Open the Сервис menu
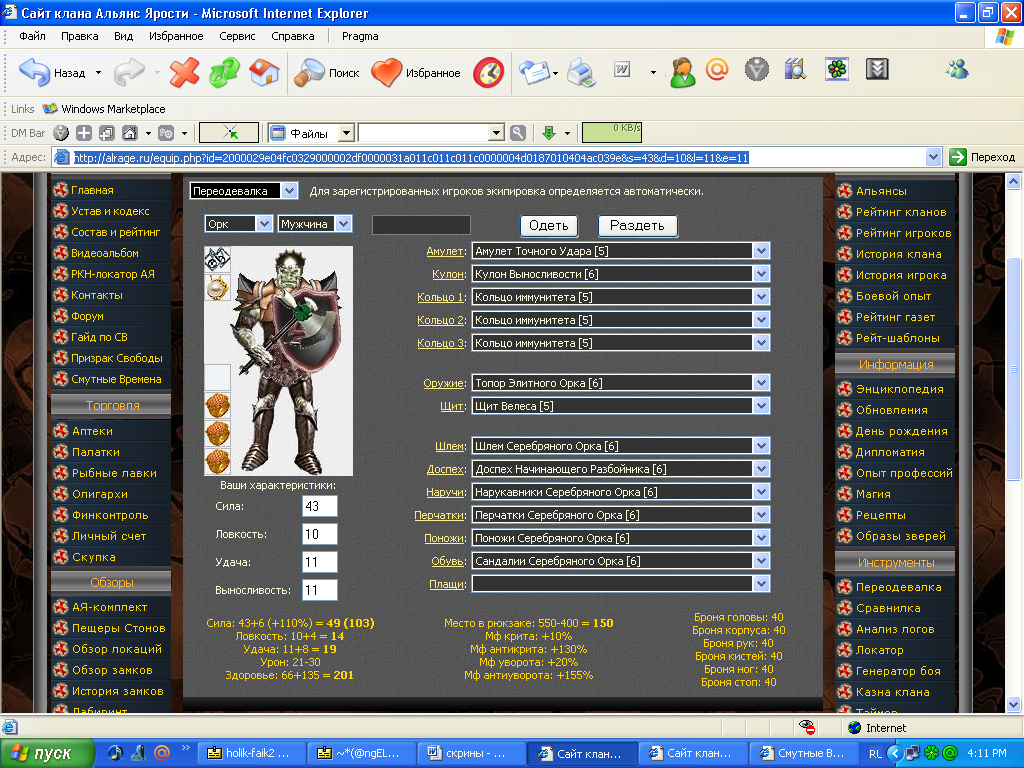 (x=237, y=36)
